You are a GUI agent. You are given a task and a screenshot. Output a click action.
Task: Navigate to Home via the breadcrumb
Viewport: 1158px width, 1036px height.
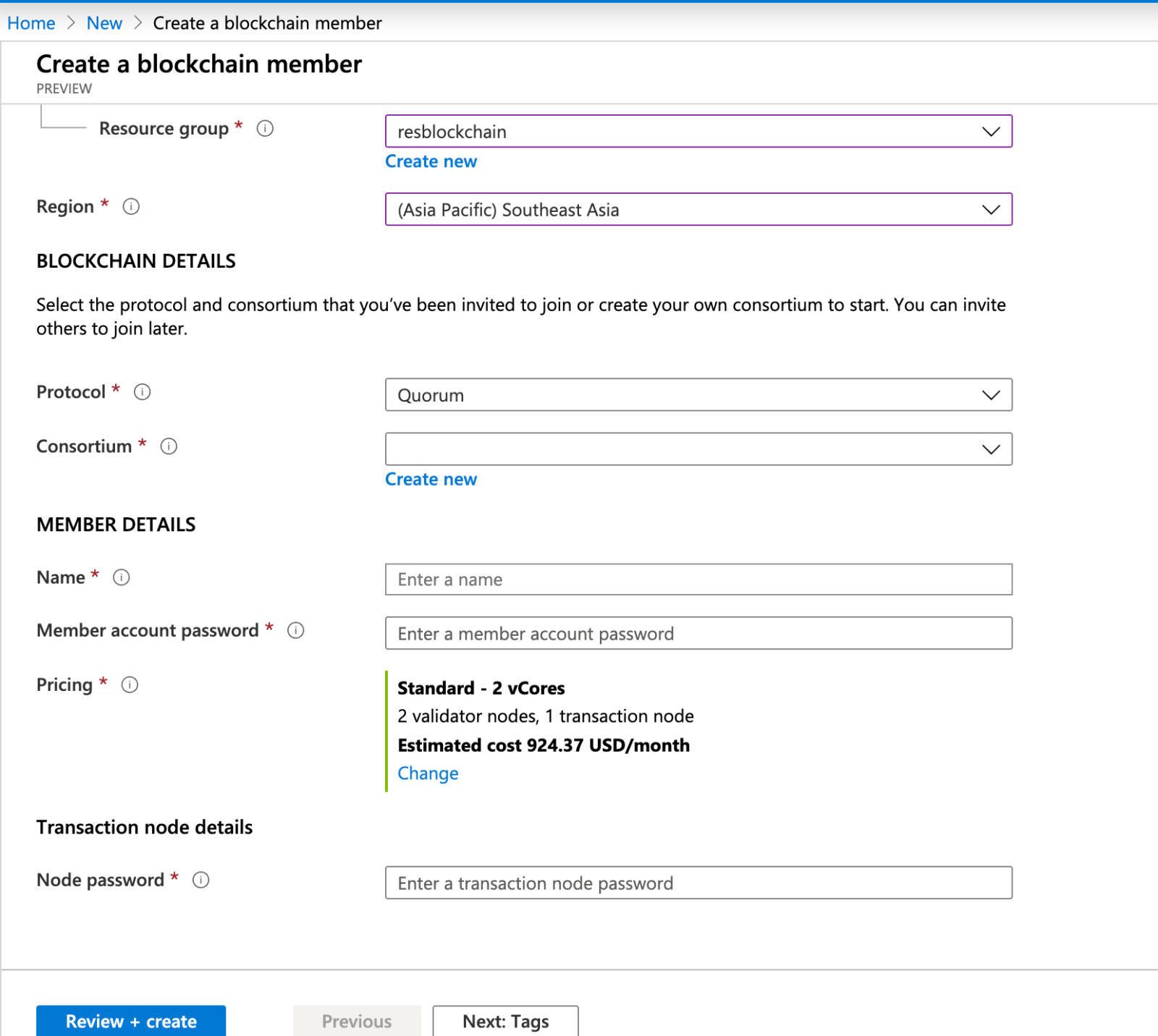(x=30, y=22)
